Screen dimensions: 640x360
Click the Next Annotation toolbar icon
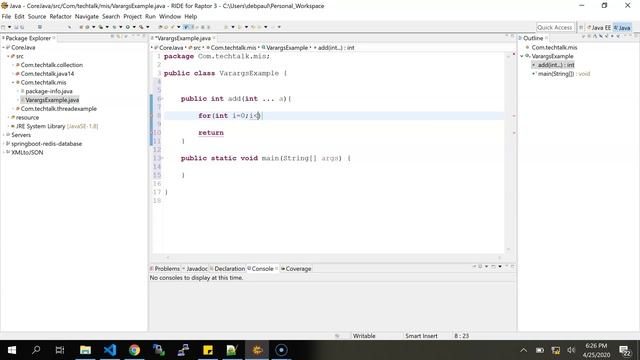pos(226,27)
